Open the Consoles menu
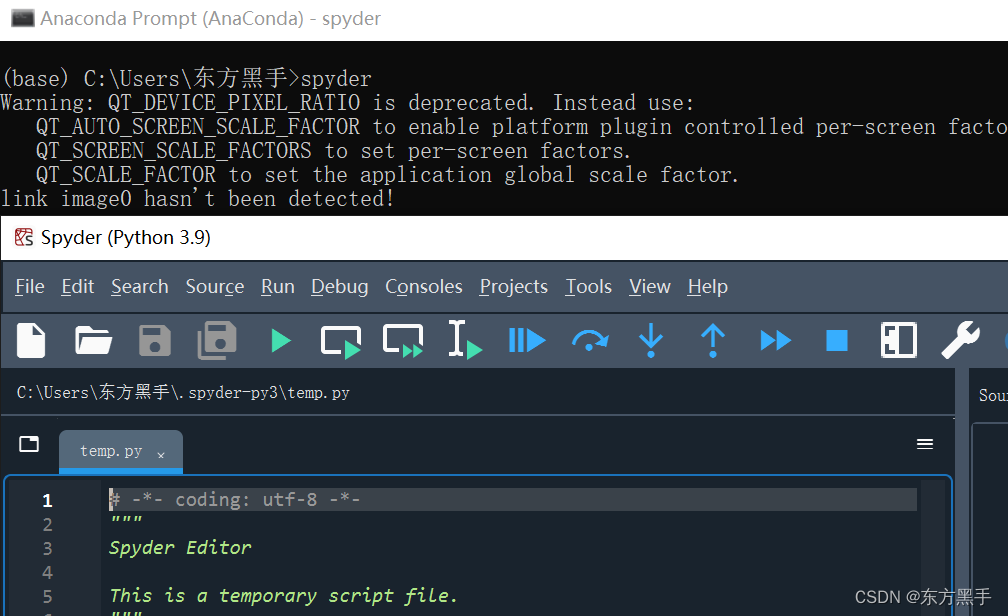The image size is (1008, 616). point(424,286)
